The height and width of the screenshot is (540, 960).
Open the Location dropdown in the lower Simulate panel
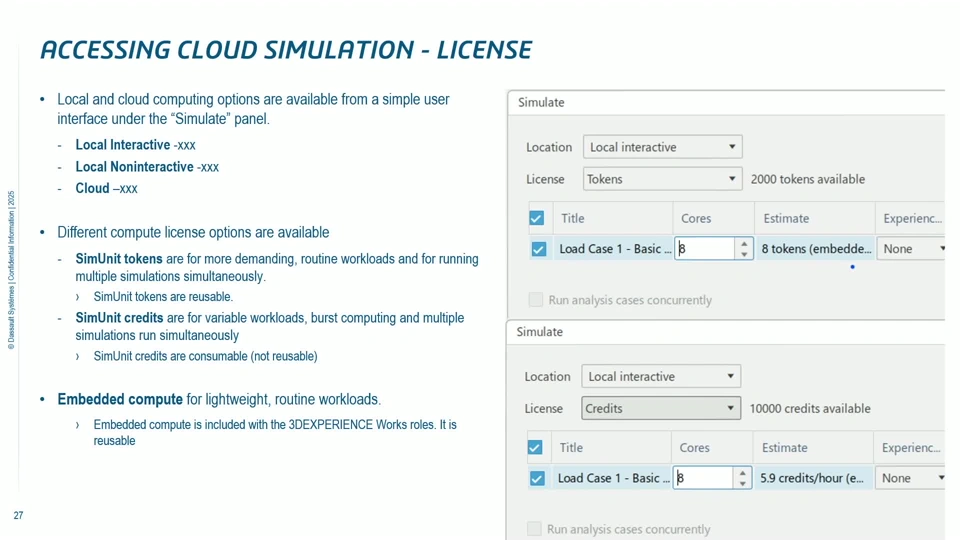click(661, 376)
